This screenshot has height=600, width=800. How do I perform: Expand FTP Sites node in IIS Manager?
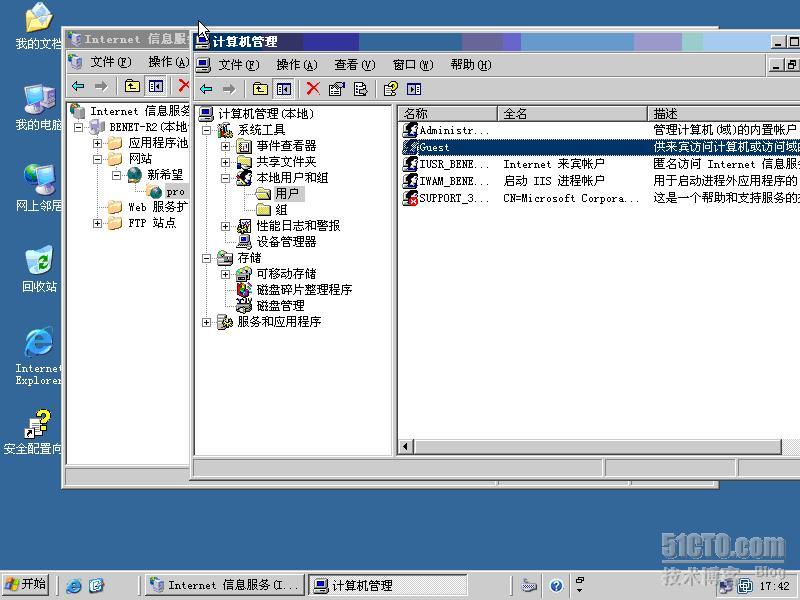pos(97,223)
